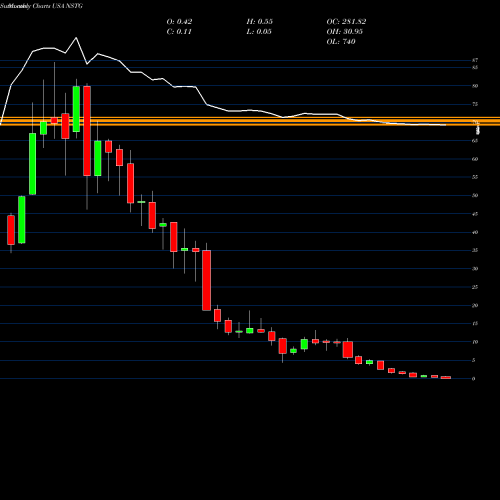
Task: Click the '30' price axis label
Action: [475, 269]
